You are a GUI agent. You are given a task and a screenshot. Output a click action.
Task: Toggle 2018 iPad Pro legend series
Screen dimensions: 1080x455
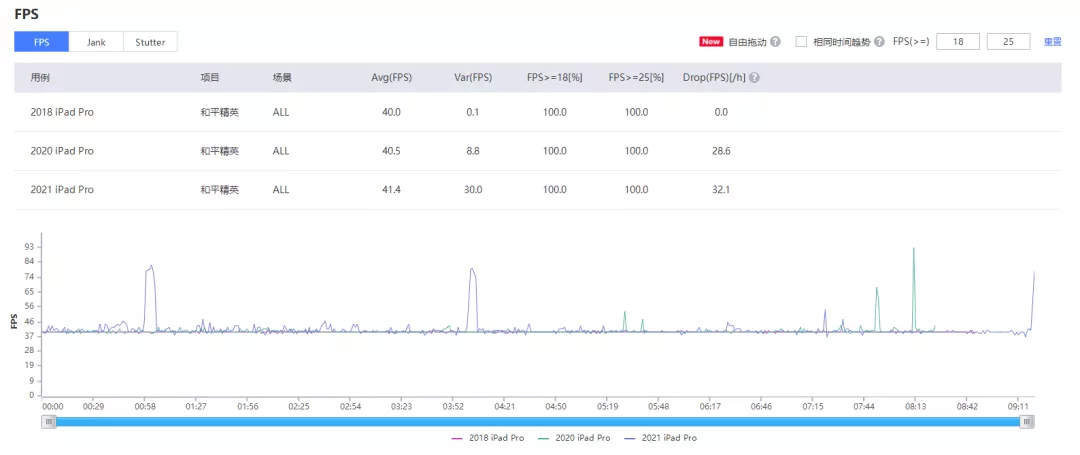pos(488,438)
